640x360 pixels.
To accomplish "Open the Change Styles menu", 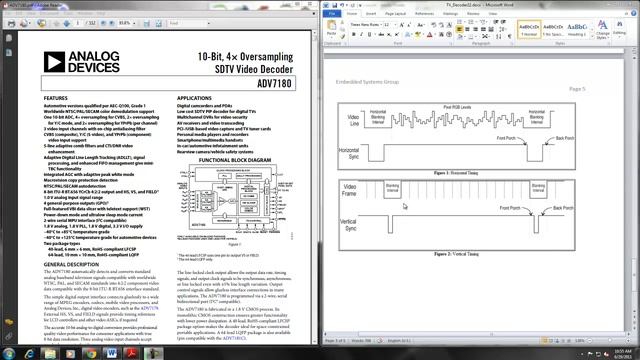I will click(602, 29).
